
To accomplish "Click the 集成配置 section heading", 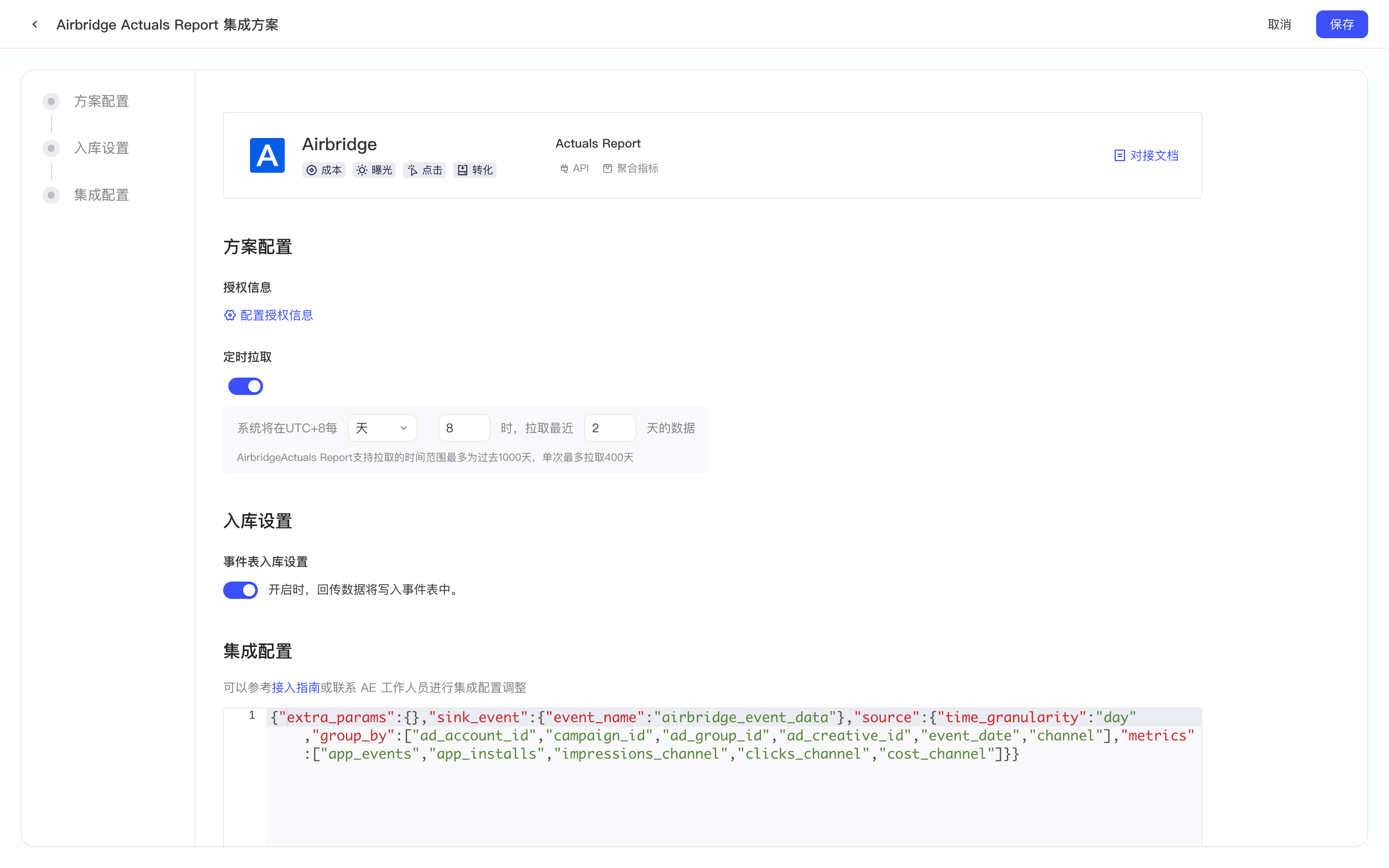I will pos(258,651).
